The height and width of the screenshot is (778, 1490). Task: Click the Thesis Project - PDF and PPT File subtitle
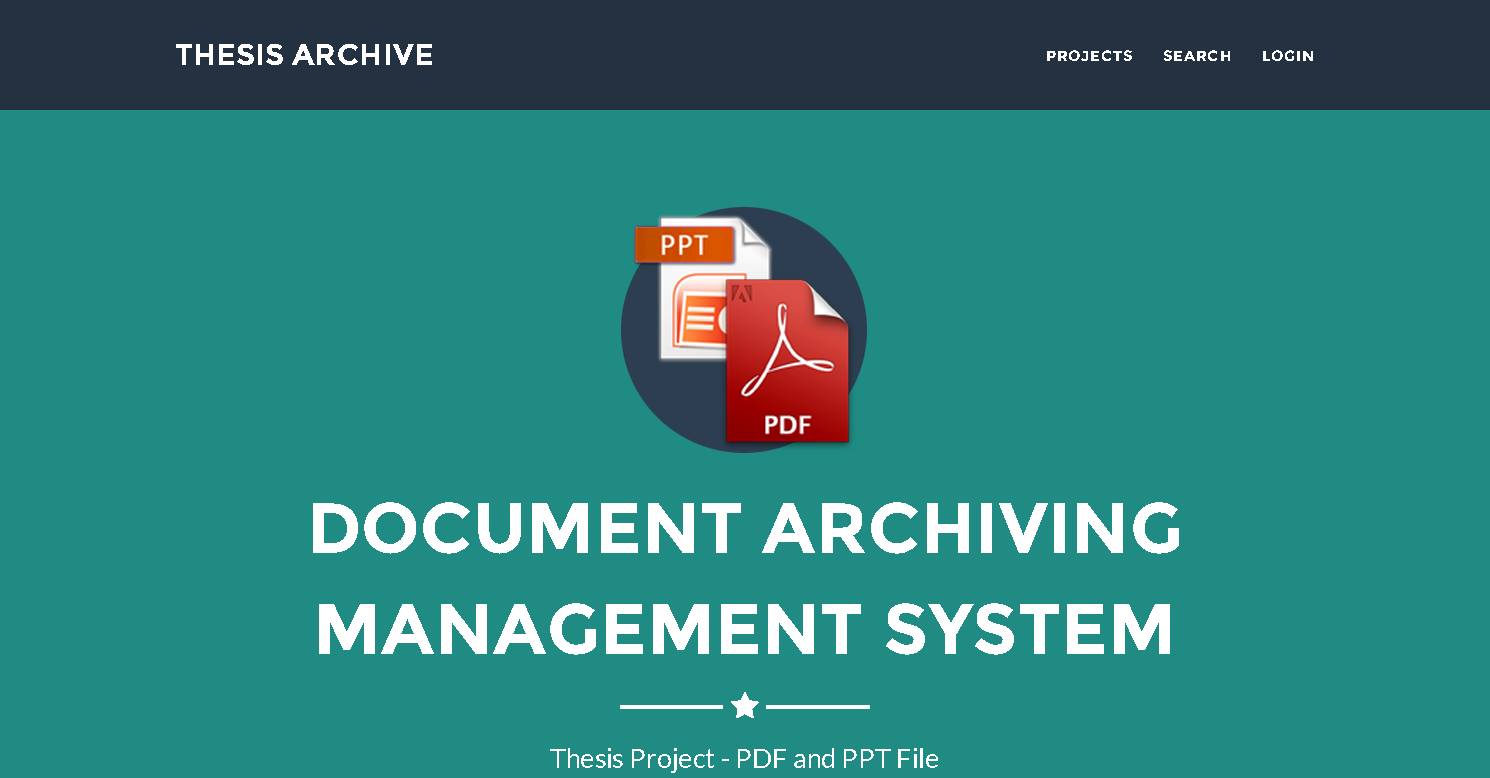(x=745, y=759)
